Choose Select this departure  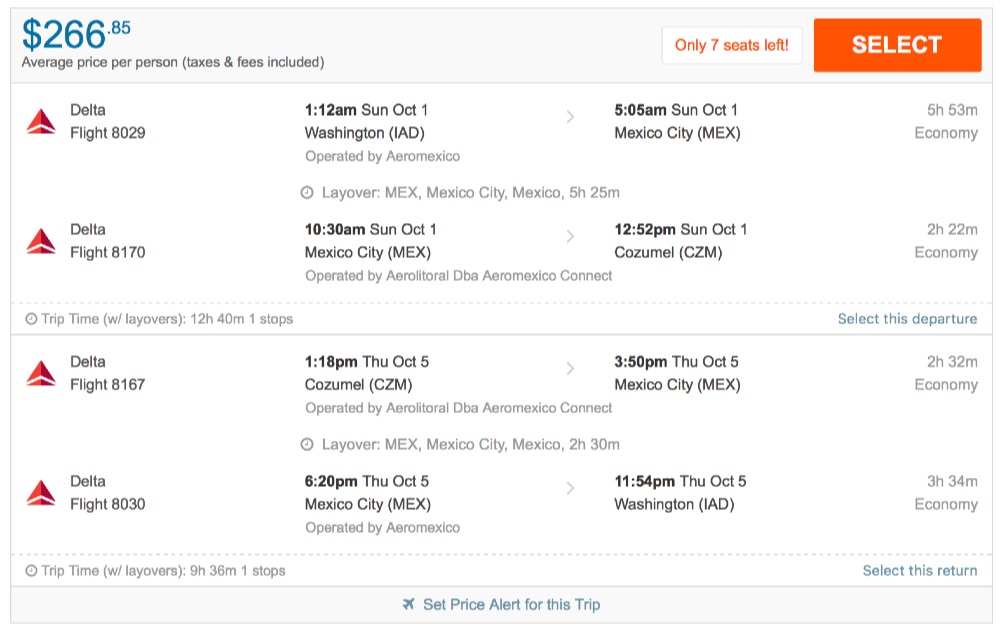pyautogui.click(x=907, y=318)
